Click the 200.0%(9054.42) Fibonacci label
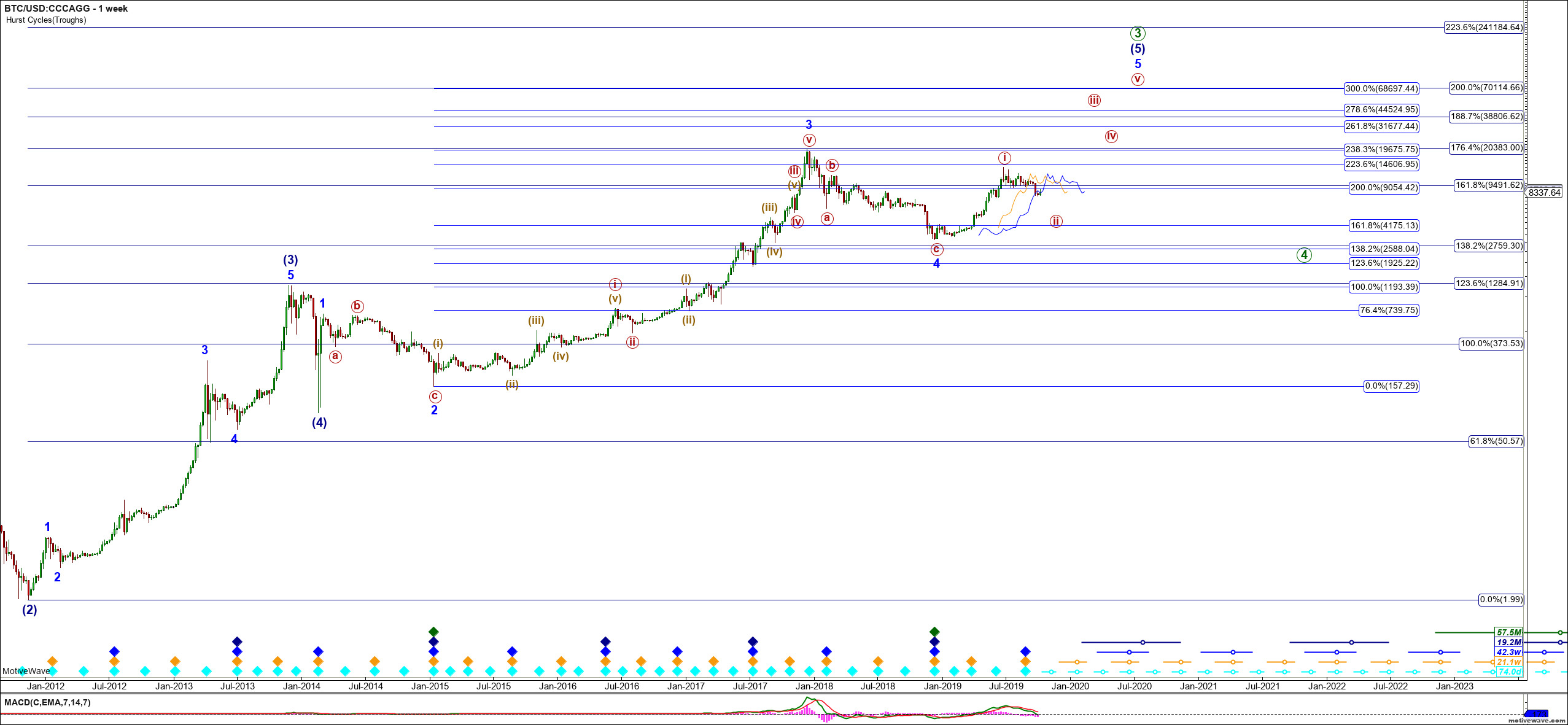 pos(1384,187)
